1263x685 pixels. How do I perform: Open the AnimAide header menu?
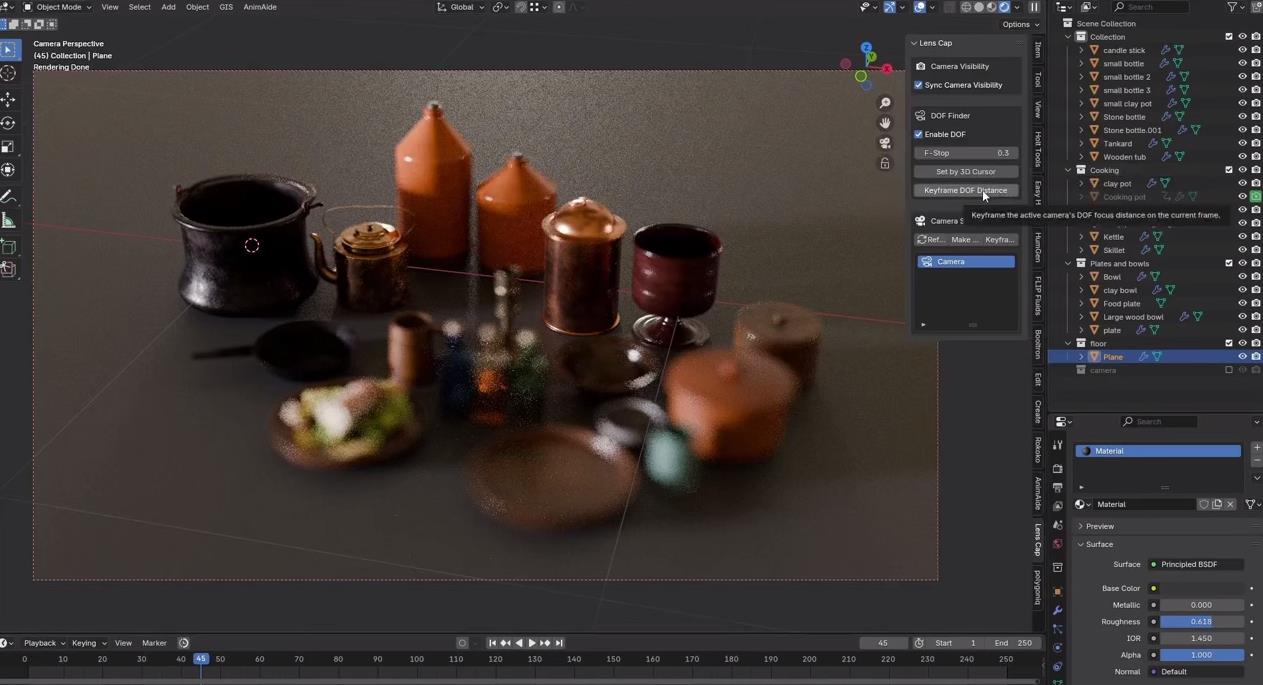pyautogui.click(x=260, y=7)
